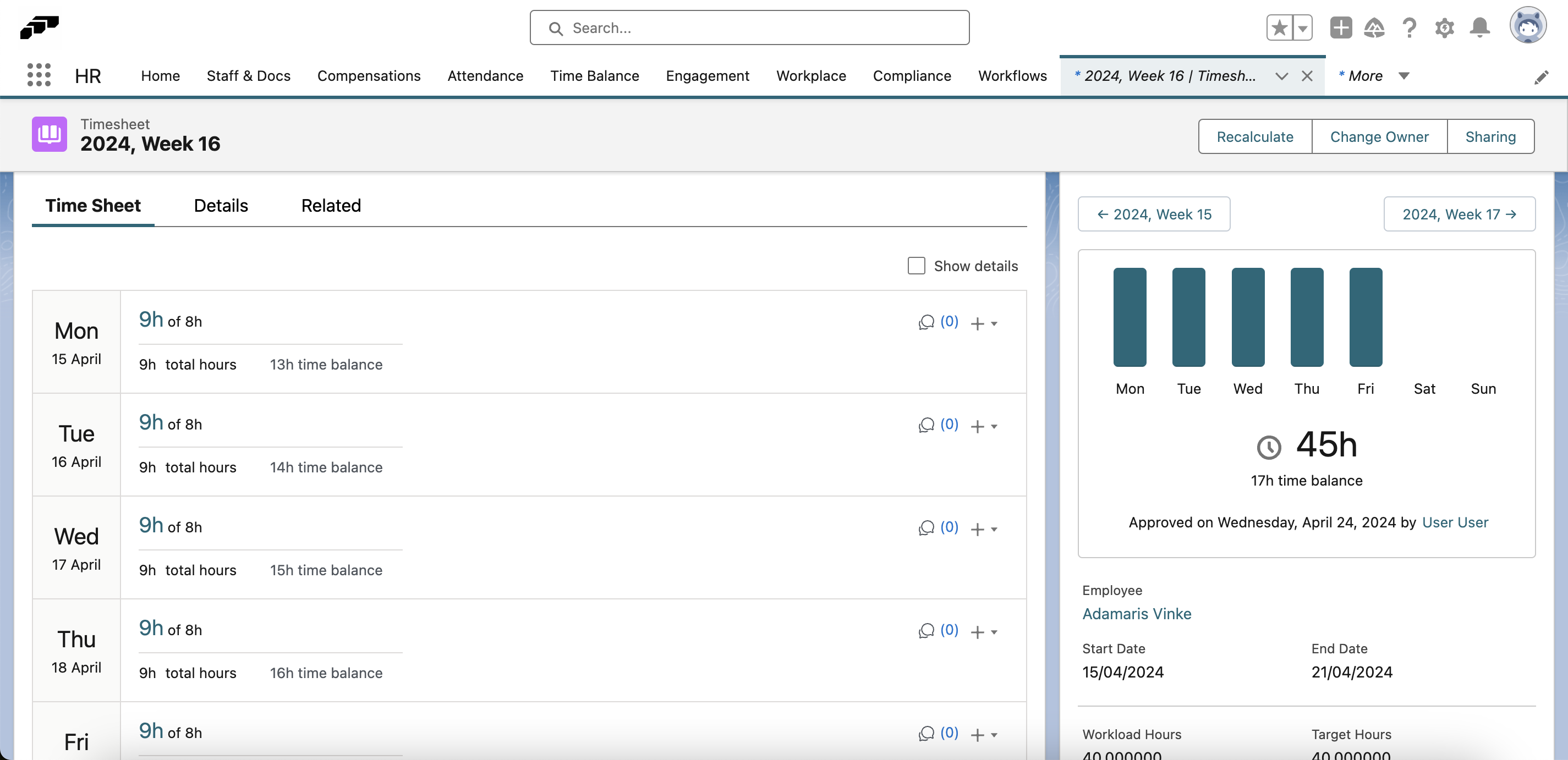
Task: Enable the Show details checkbox
Action: point(915,265)
